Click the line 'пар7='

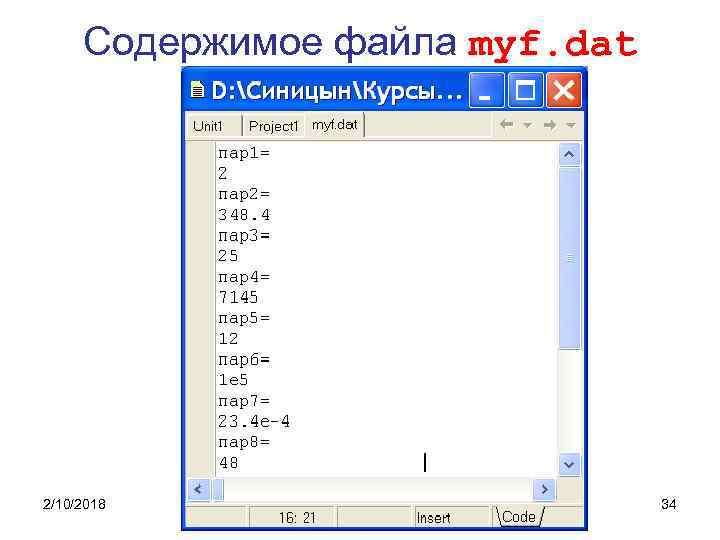(244, 401)
